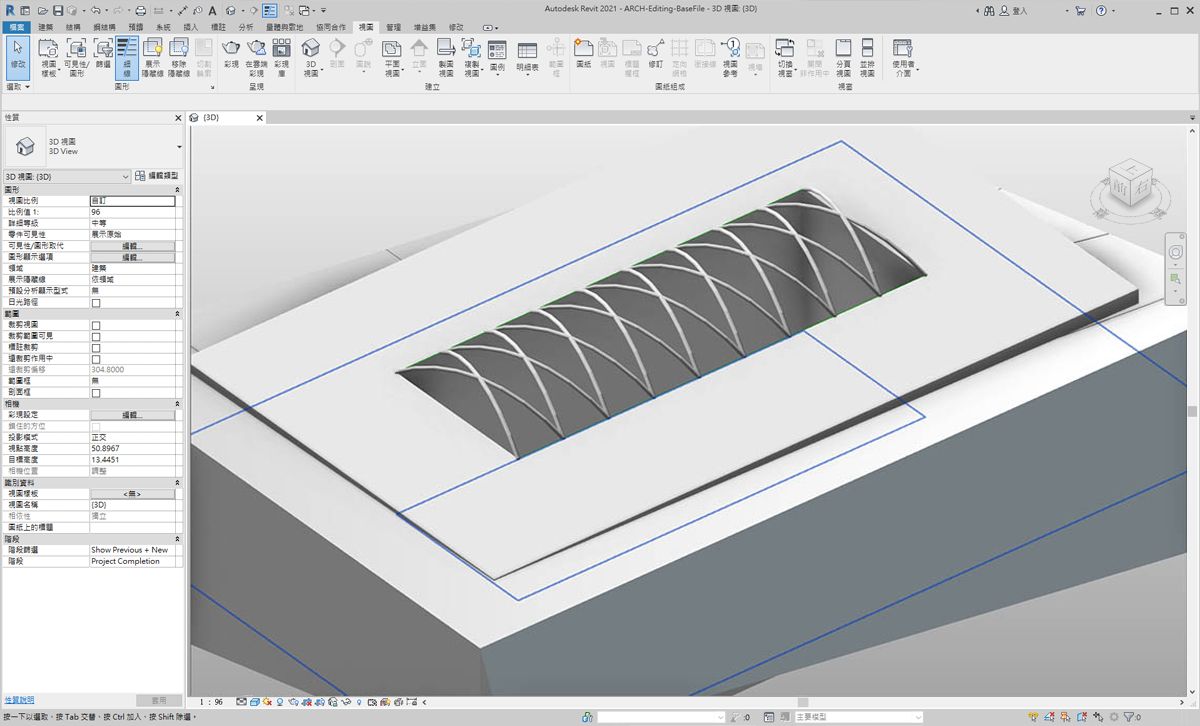Image resolution: width=1200 pixels, height=726 pixels.
Task: Click the 3D 視圖 ribbon tool
Action: click(x=311, y=58)
